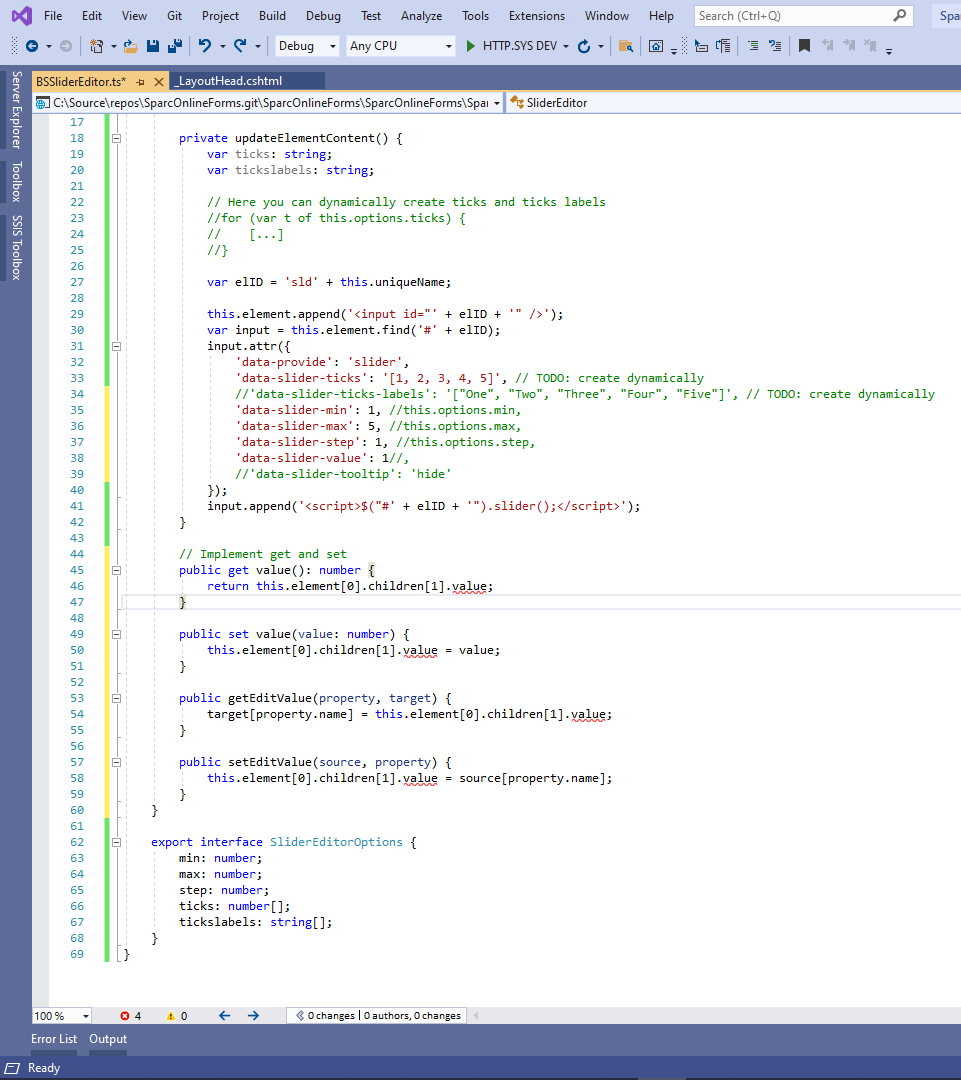Collapse the updateElementContent method at line 18
Screen dimensions: 961x1080
(x=116, y=138)
